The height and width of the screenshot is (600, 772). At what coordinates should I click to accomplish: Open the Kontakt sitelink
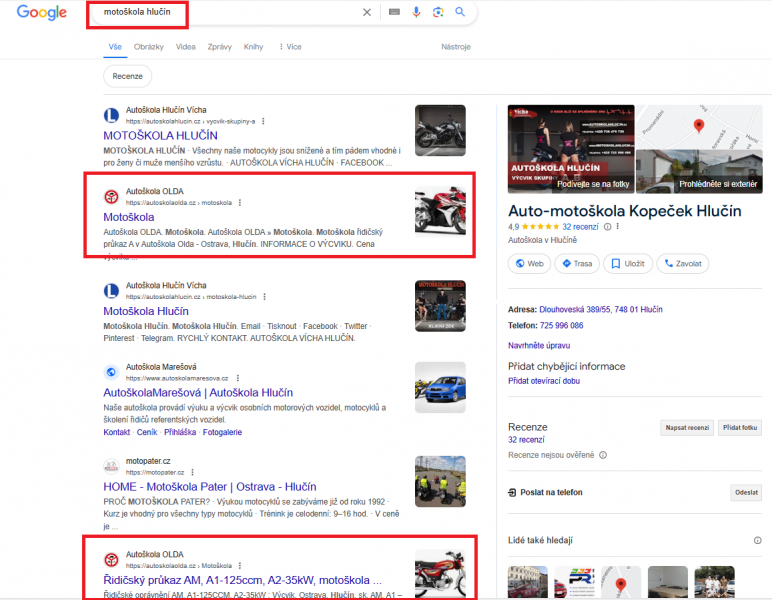pyautogui.click(x=117, y=432)
